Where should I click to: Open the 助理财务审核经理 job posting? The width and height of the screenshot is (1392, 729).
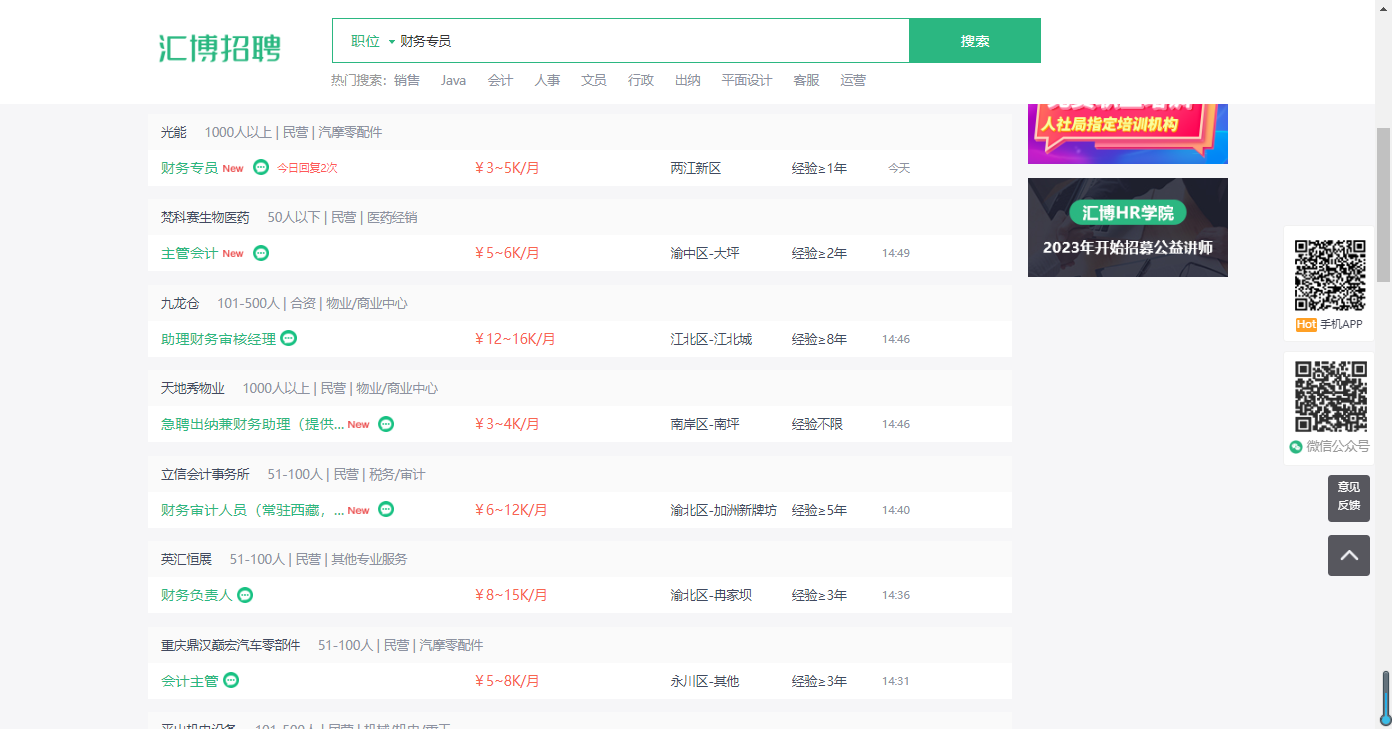pyautogui.click(x=218, y=339)
